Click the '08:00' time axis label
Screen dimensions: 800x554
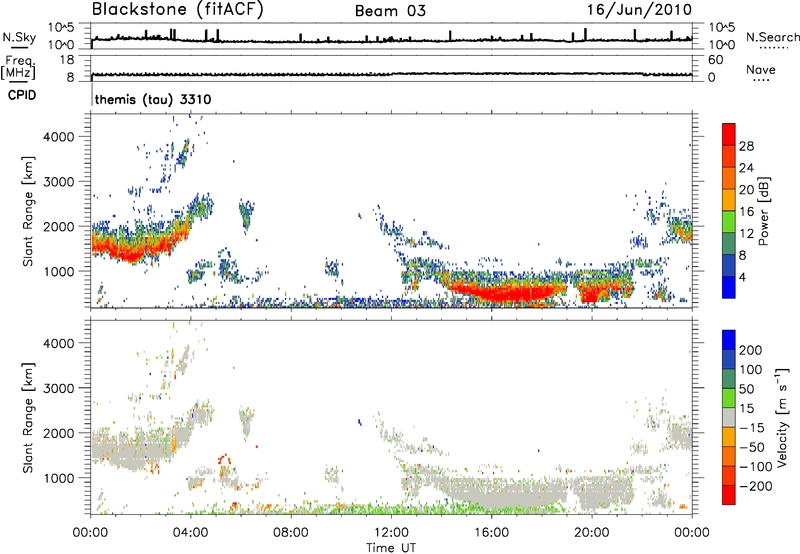click(x=291, y=533)
